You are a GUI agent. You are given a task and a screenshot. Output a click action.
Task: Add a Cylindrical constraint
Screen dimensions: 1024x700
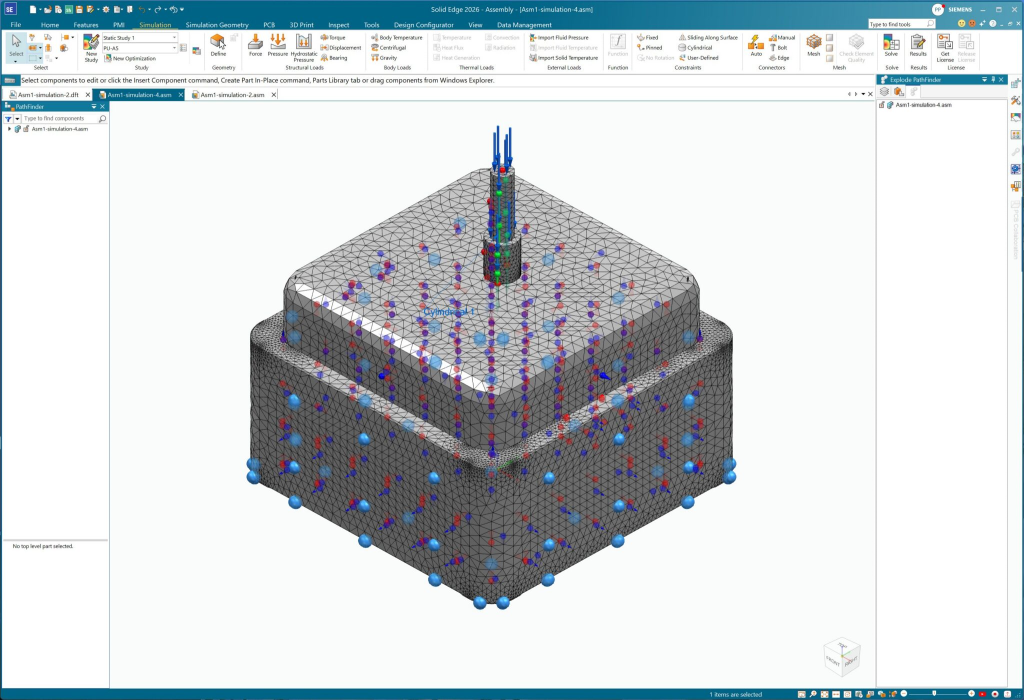click(695, 48)
